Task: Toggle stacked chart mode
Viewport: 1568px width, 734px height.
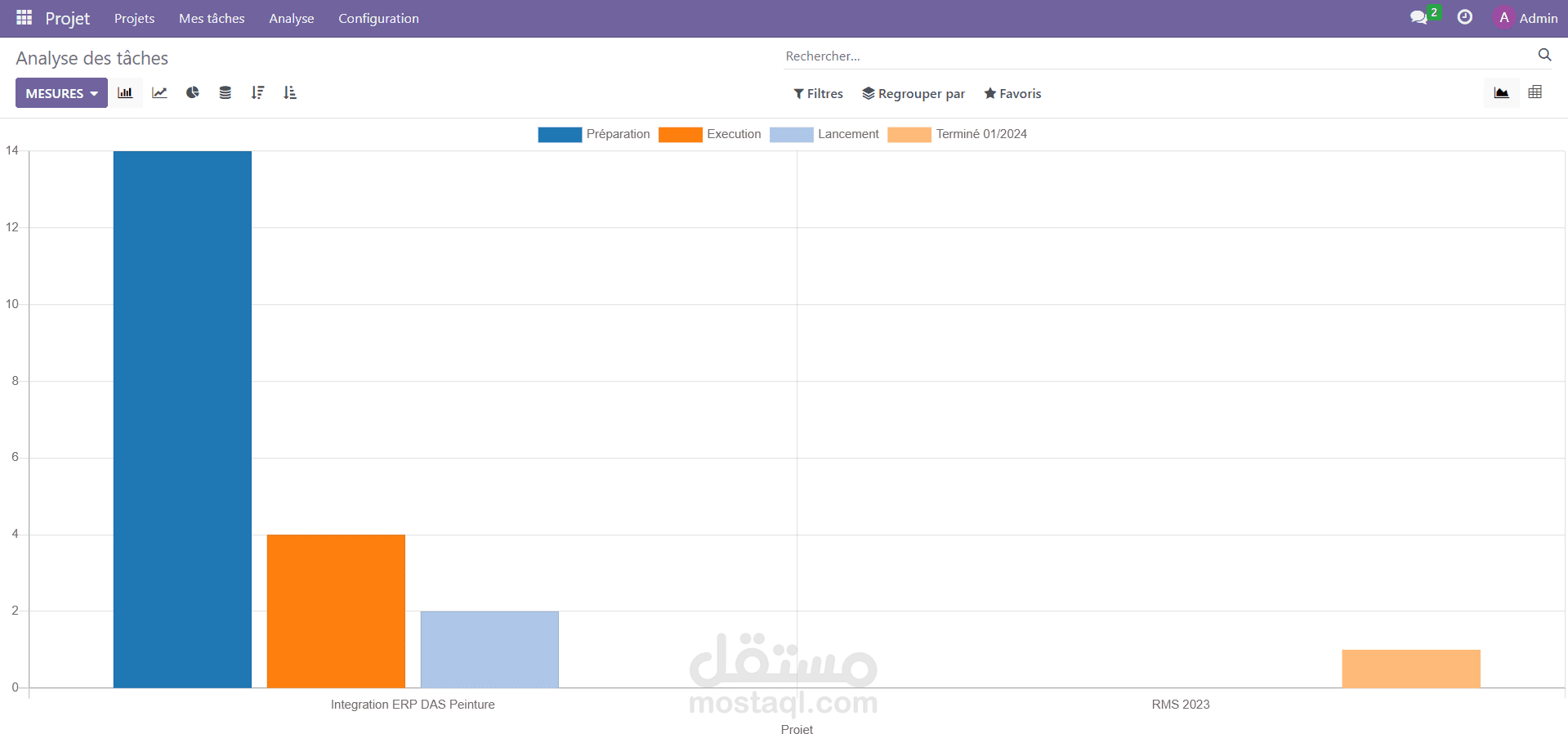Action: [226, 92]
